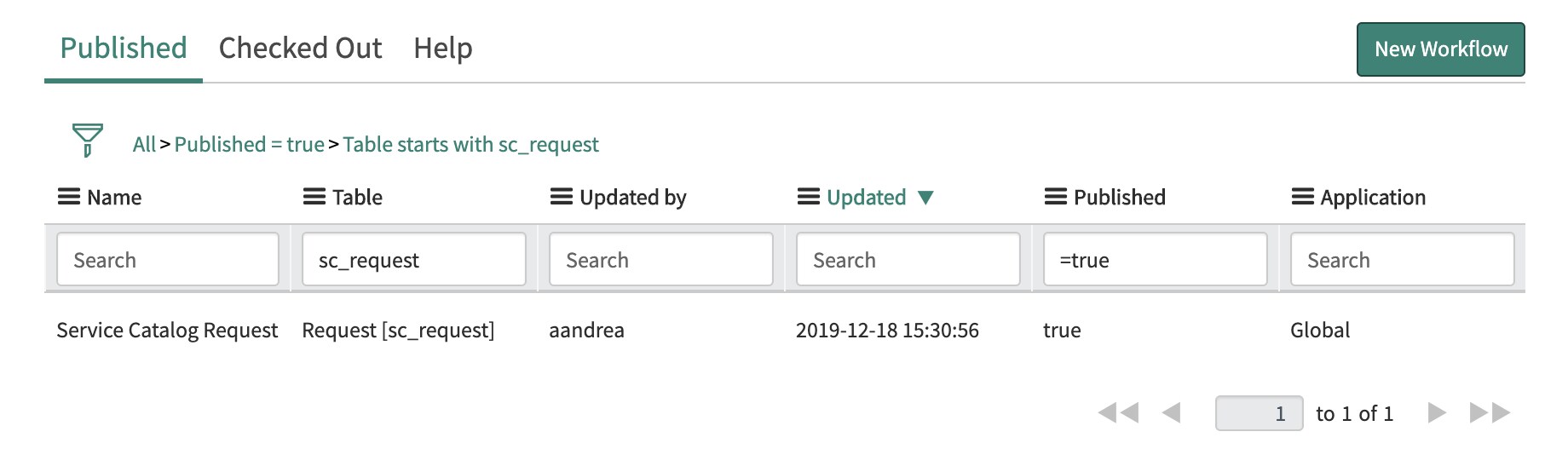Open the Help tab

click(443, 49)
